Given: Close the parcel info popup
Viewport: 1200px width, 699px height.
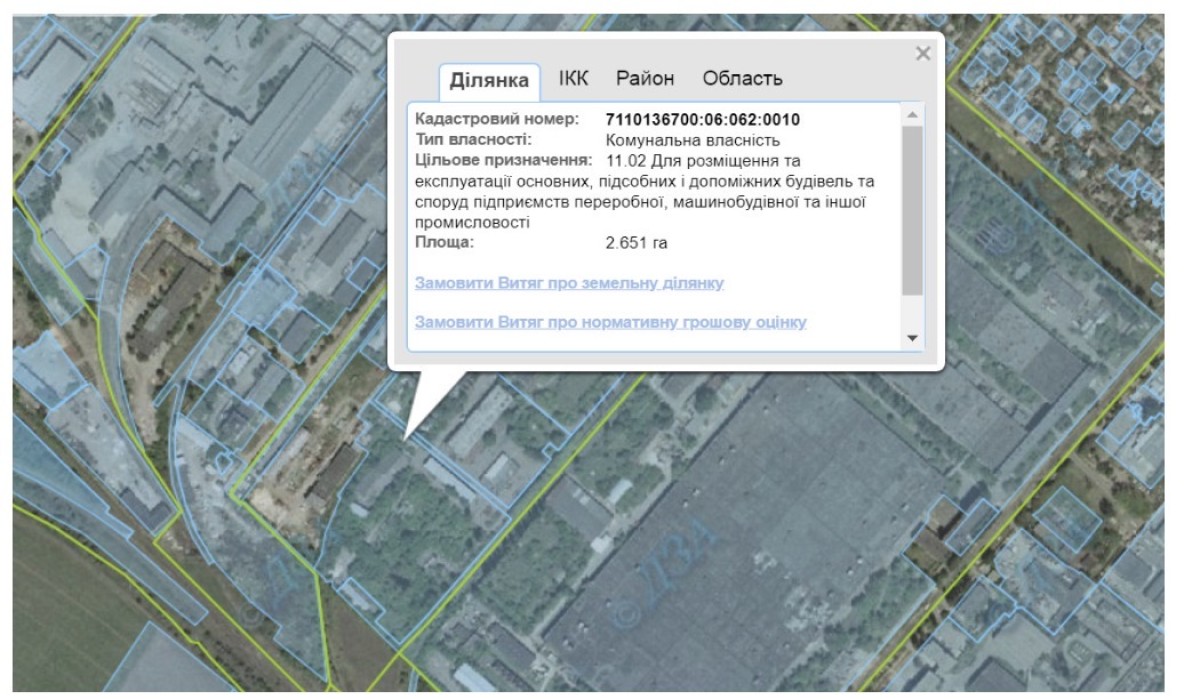Looking at the screenshot, I should [x=922, y=54].
